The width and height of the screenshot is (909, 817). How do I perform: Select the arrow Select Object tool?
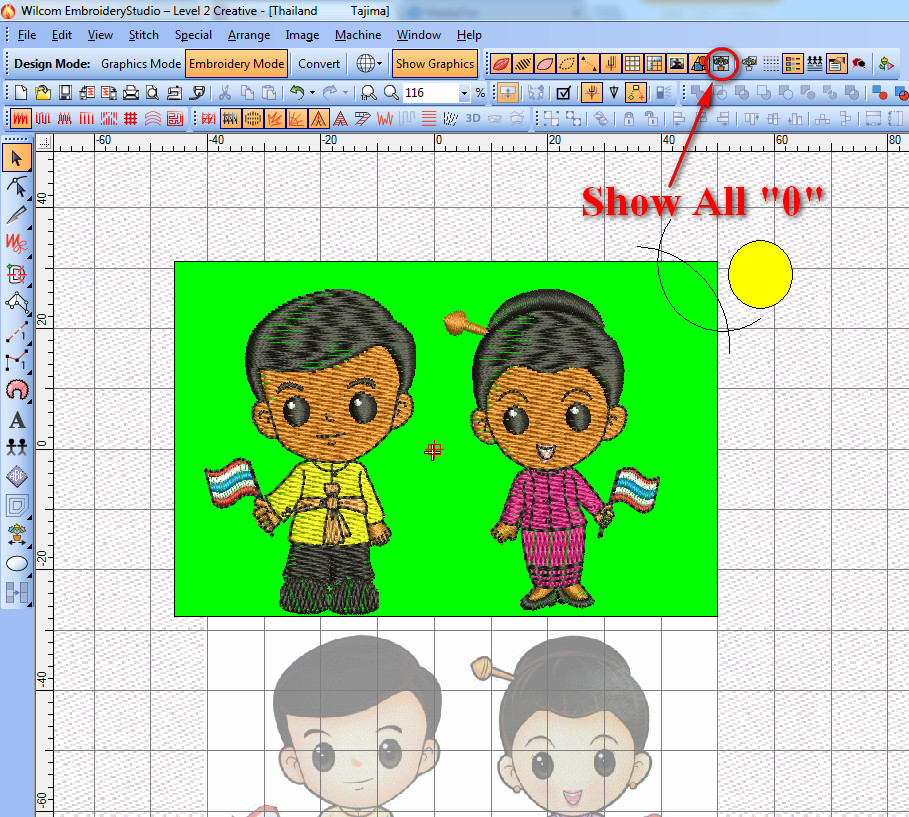tap(17, 158)
